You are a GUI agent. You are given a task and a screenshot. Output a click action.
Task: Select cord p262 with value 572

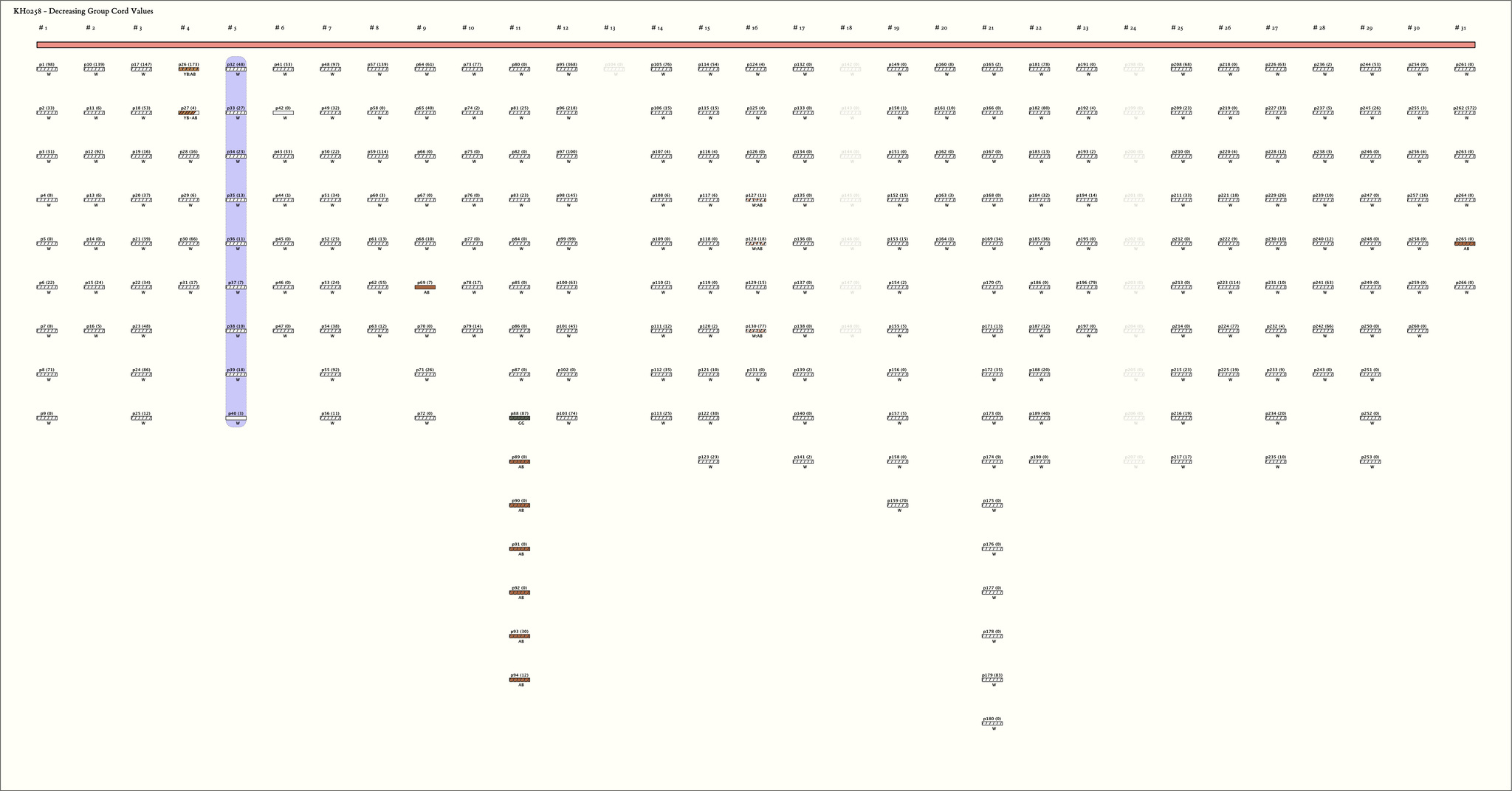(1465, 113)
